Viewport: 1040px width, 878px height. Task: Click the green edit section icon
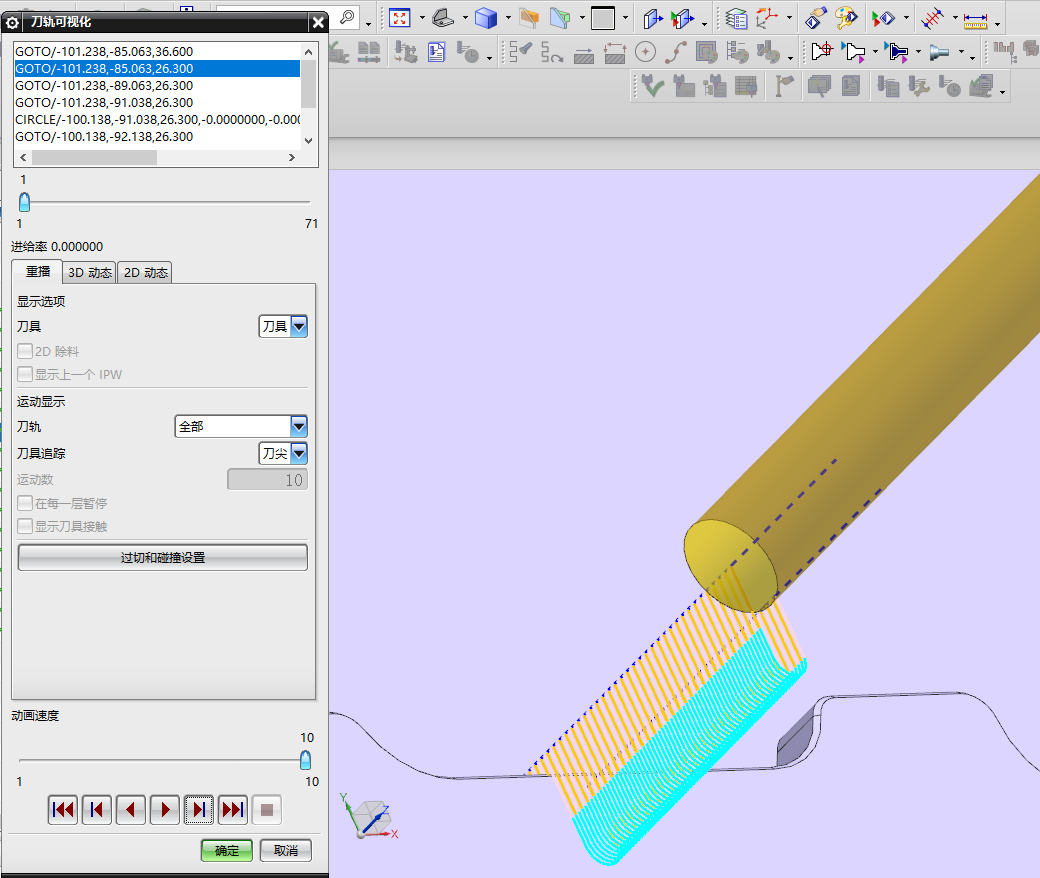pyautogui.click(x=560, y=18)
